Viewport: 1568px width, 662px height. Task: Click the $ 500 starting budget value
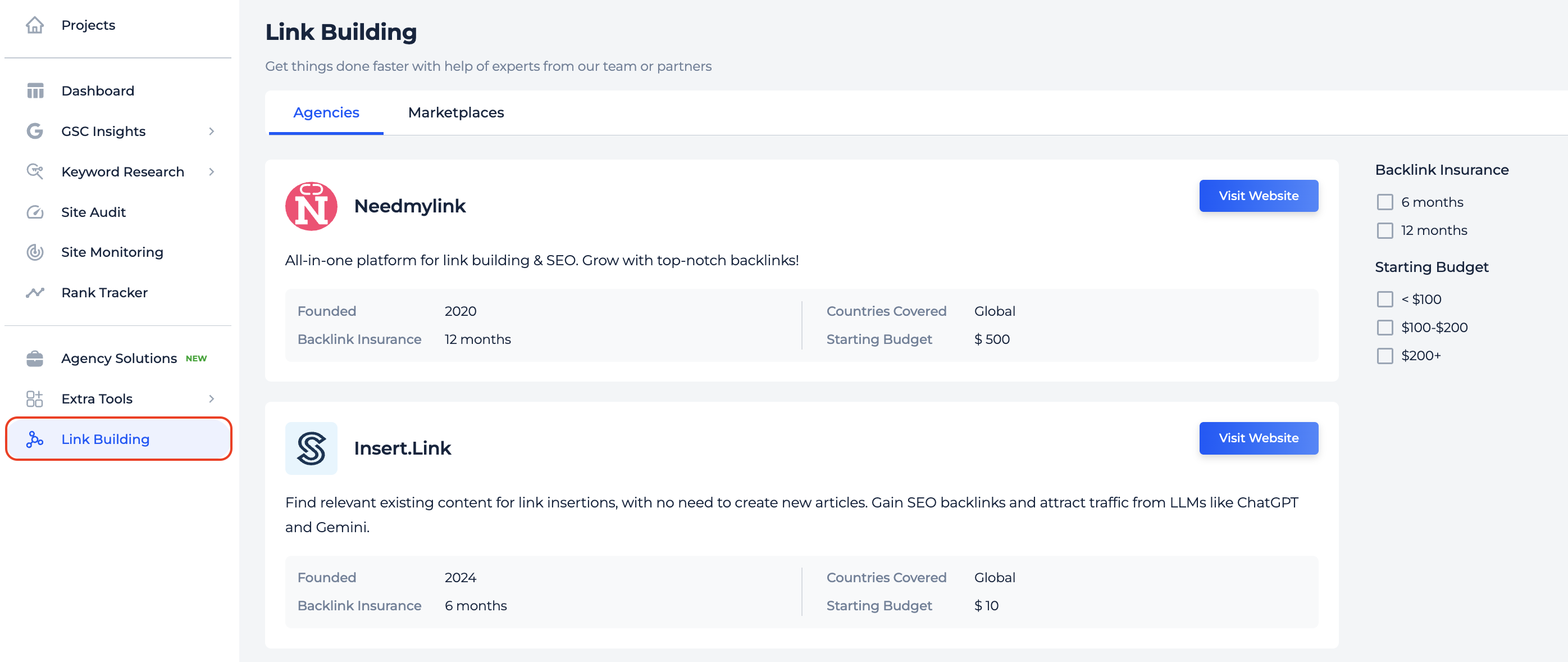tap(992, 339)
